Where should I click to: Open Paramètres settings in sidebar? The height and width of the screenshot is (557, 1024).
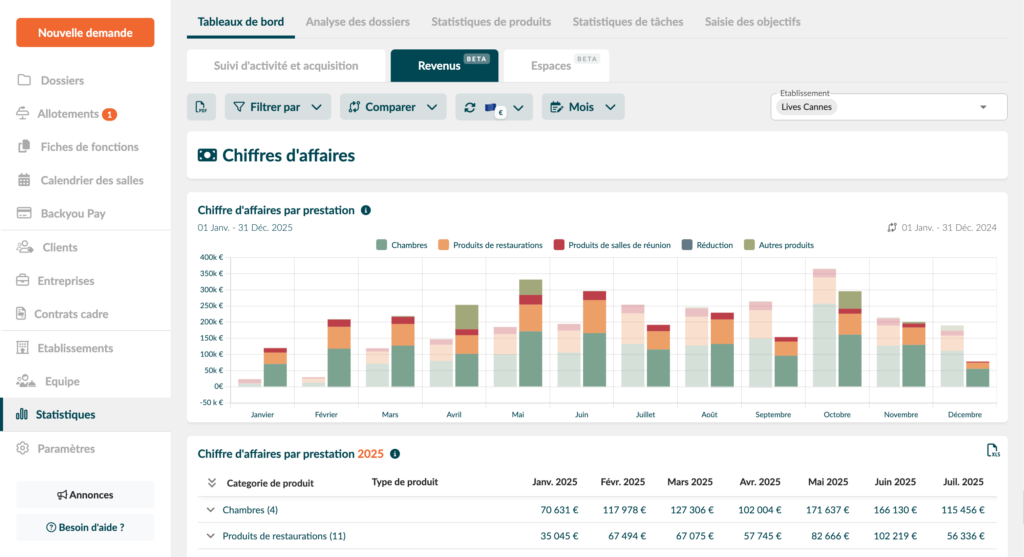coord(66,449)
